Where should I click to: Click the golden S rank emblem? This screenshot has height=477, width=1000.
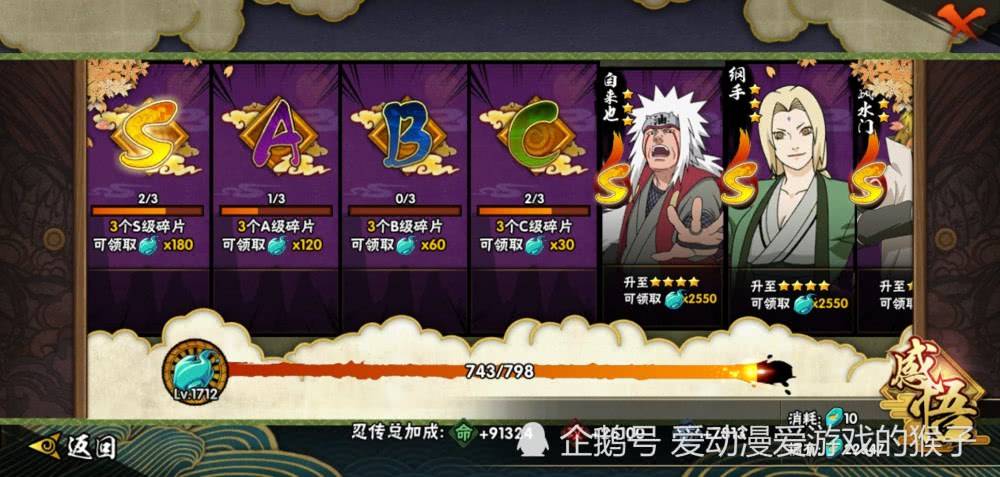pyautogui.click(x=148, y=135)
